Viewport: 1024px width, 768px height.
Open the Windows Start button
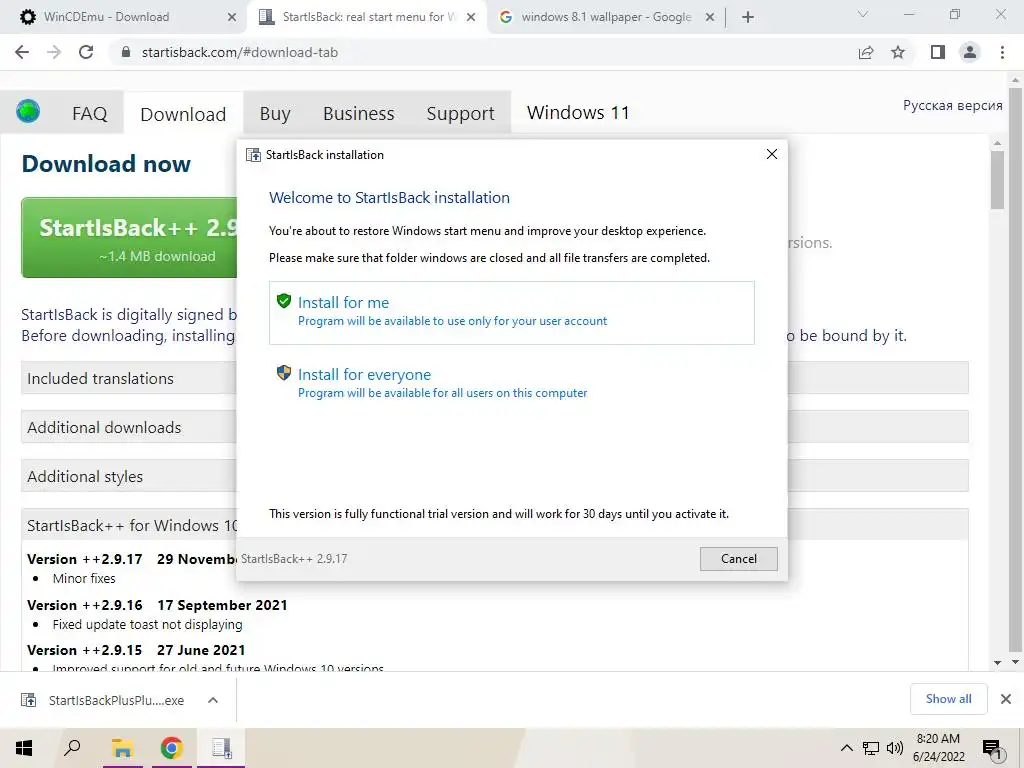click(x=24, y=748)
